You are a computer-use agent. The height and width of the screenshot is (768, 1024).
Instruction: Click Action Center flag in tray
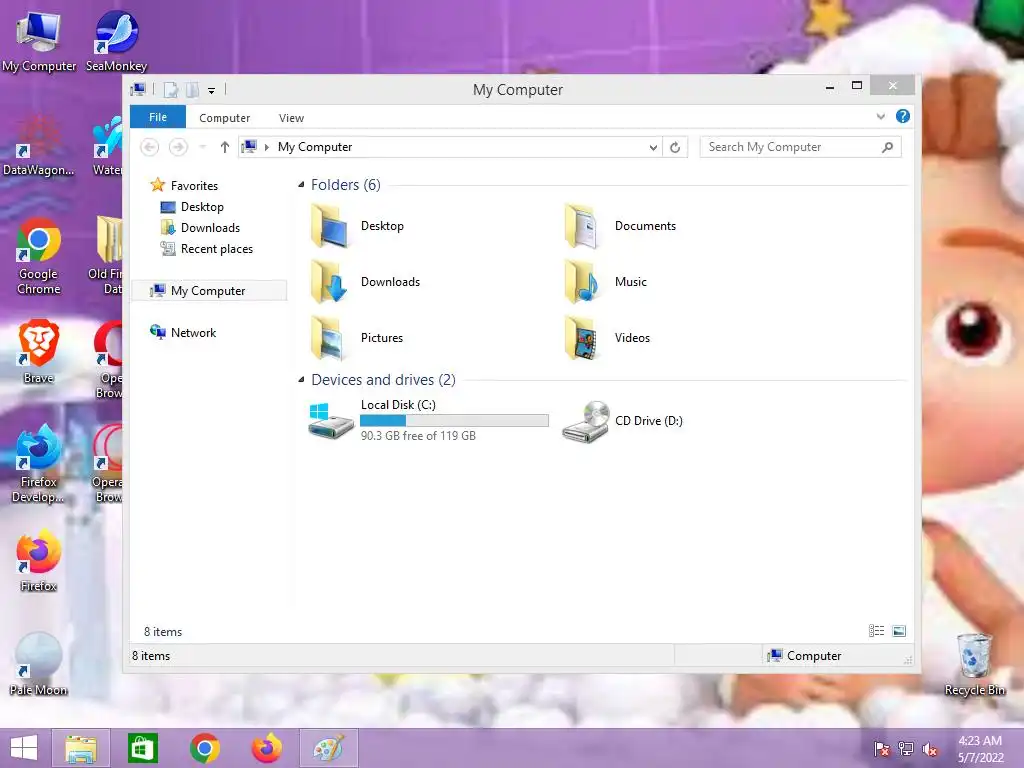click(x=881, y=749)
